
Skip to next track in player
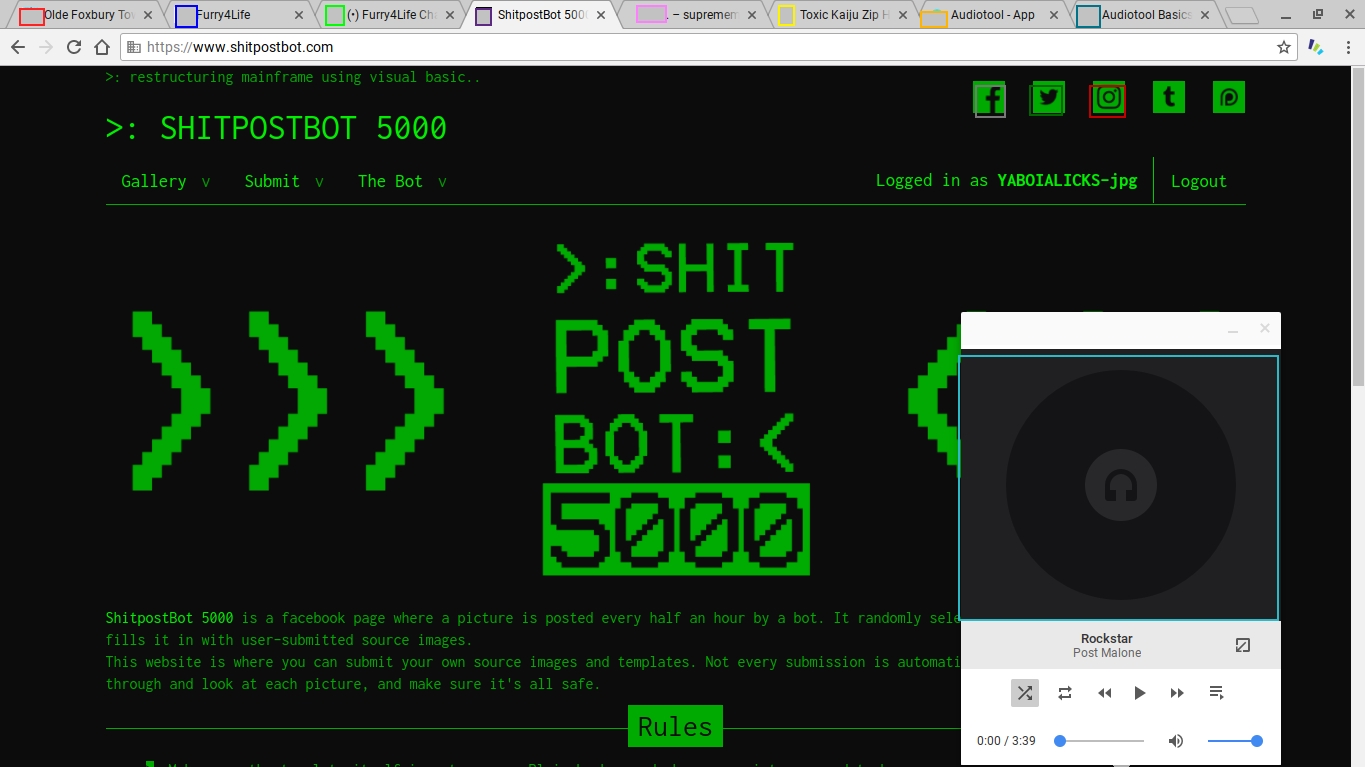1177,693
